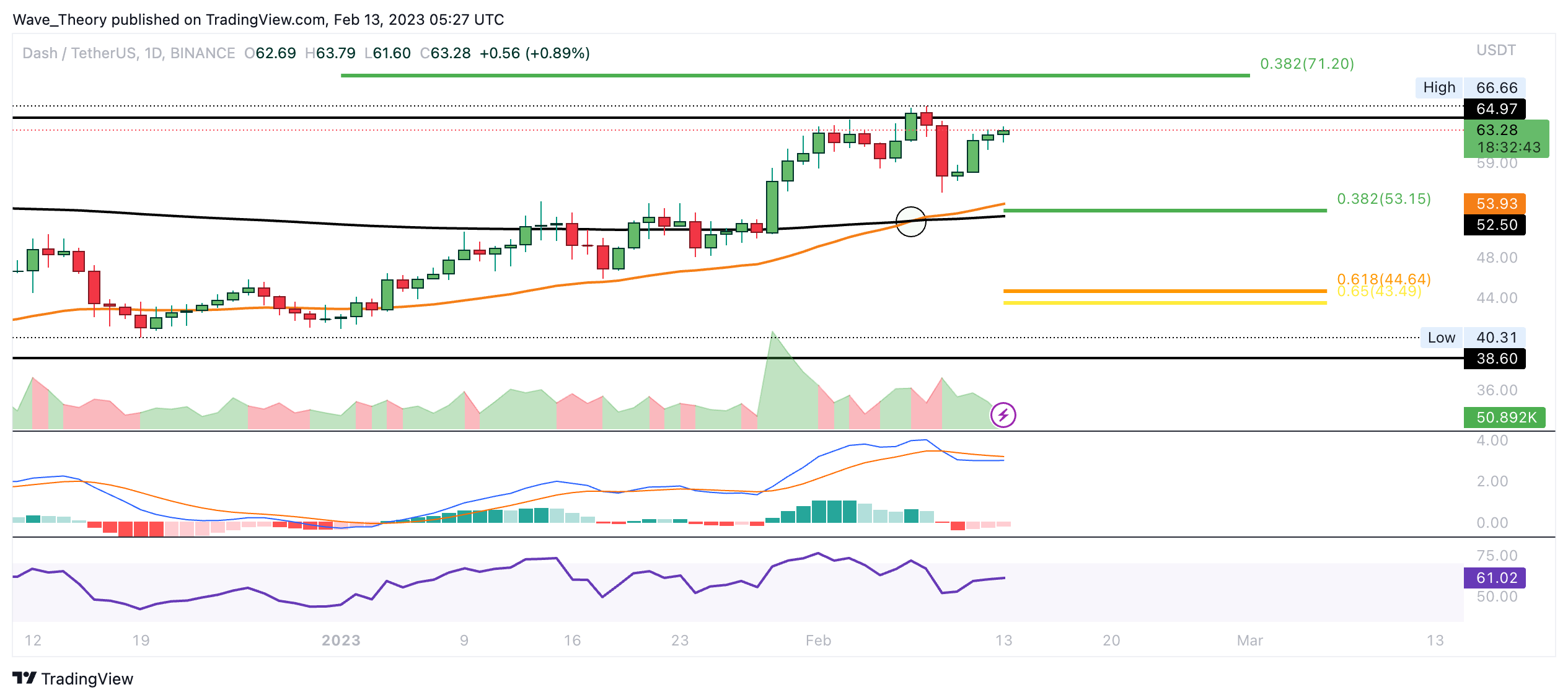Click the 2023 year marker on time axis
Image resolution: width=1568 pixels, height=700 pixels.
click(341, 641)
